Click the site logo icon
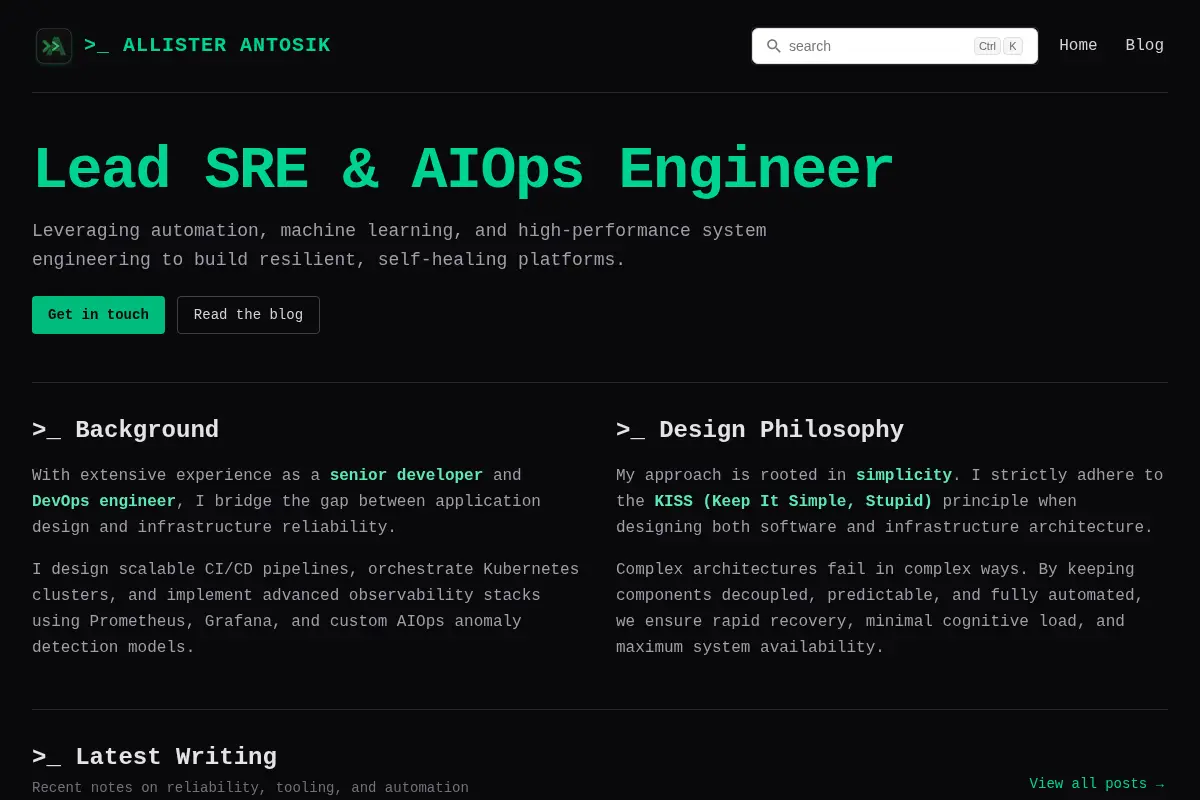The image size is (1200, 800). point(54,46)
